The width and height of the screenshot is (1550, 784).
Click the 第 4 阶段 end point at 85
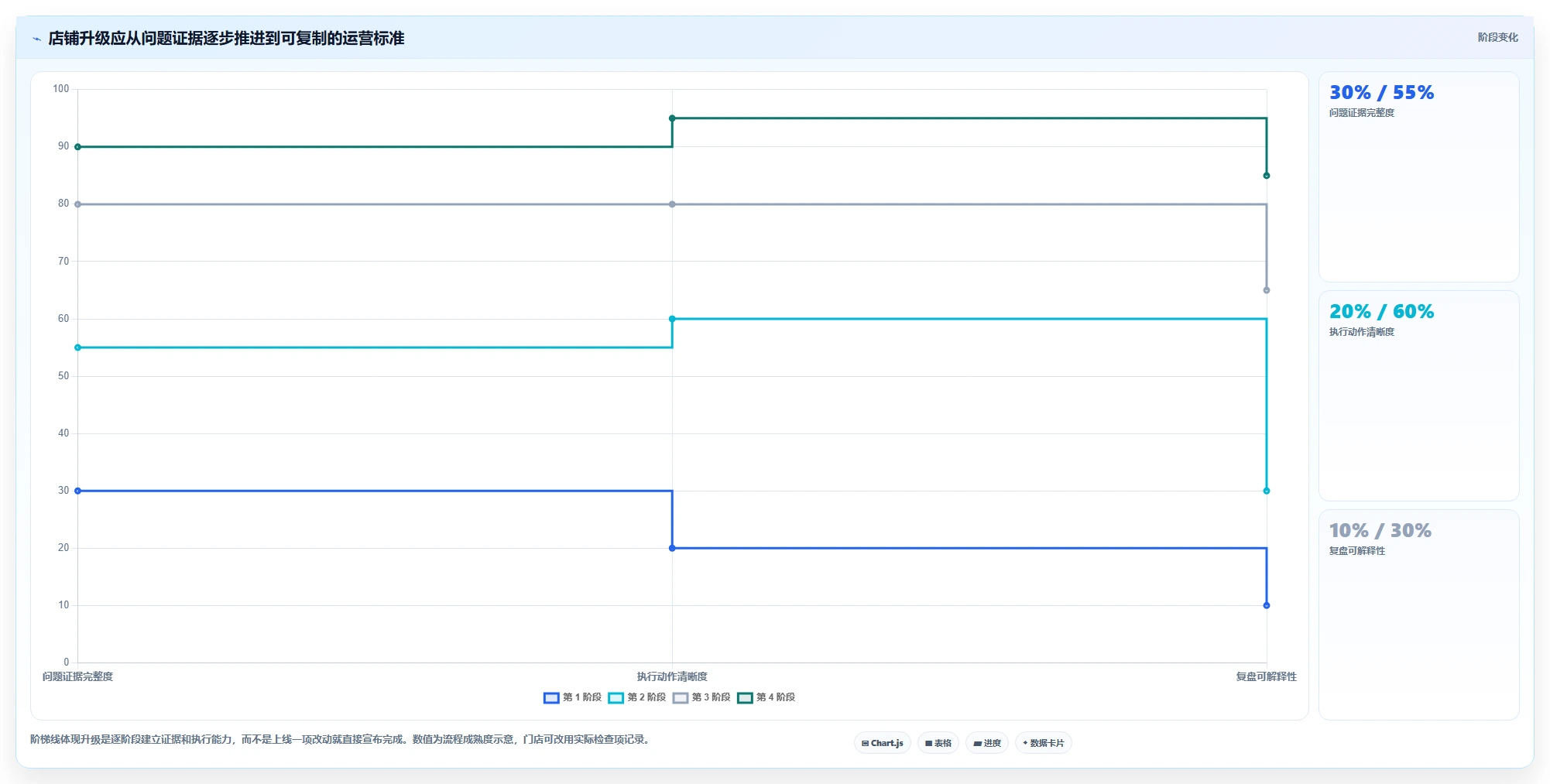click(x=1267, y=176)
